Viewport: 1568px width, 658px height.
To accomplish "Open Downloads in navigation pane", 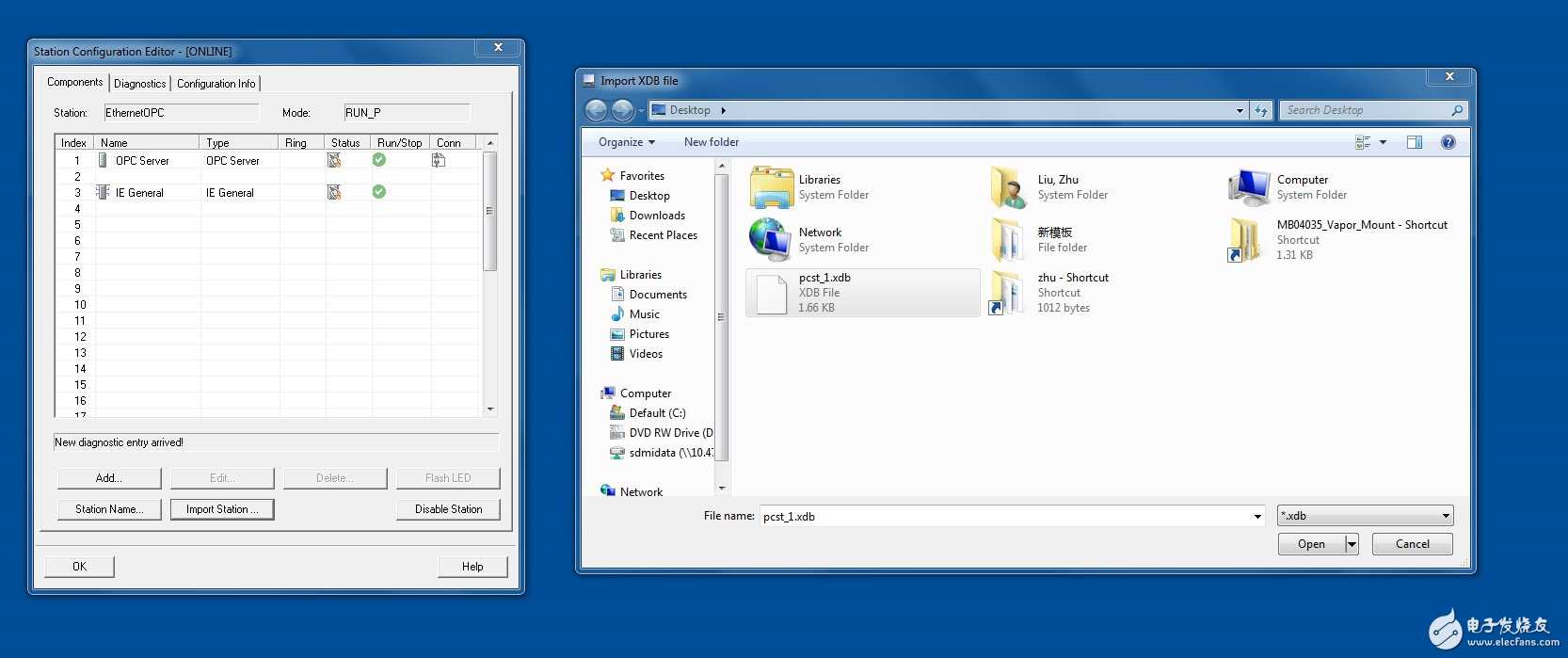I will click(x=648, y=216).
